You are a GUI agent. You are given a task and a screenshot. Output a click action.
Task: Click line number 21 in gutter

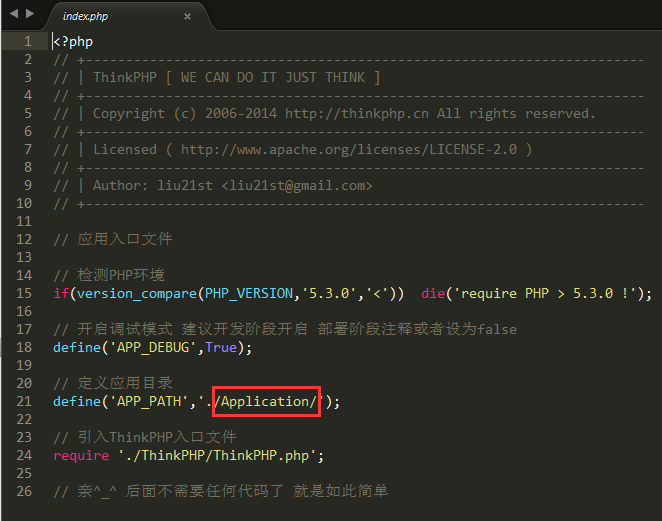click(x=24, y=402)
